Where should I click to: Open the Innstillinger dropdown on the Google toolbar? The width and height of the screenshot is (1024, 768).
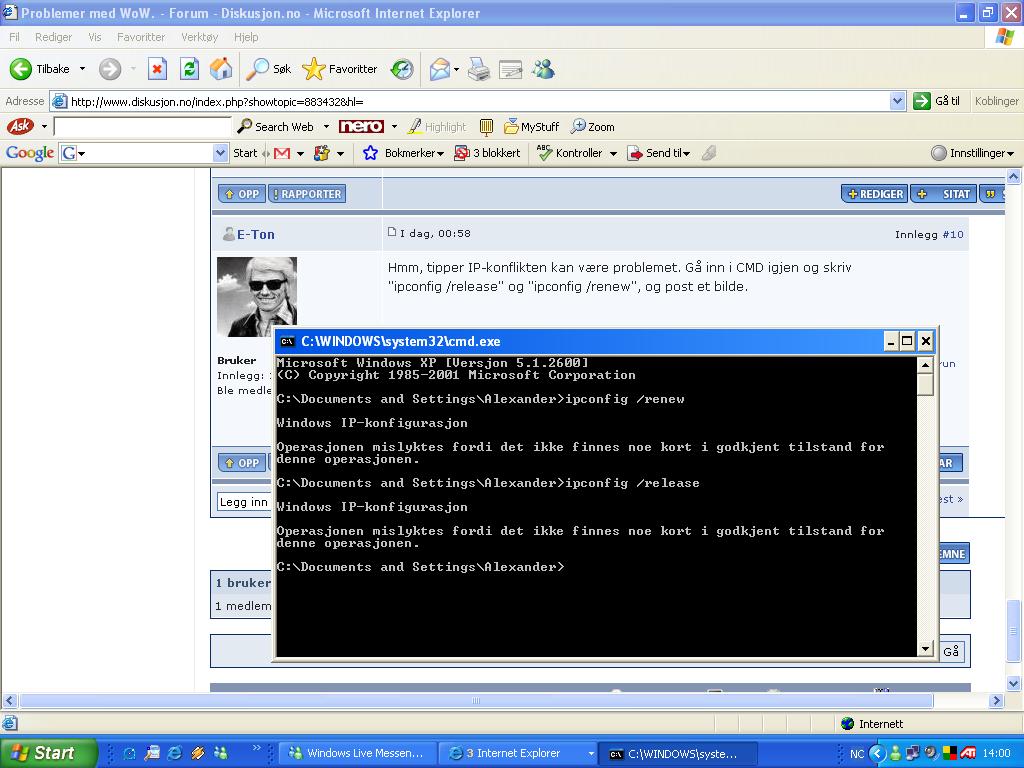[x=972, y=153]
